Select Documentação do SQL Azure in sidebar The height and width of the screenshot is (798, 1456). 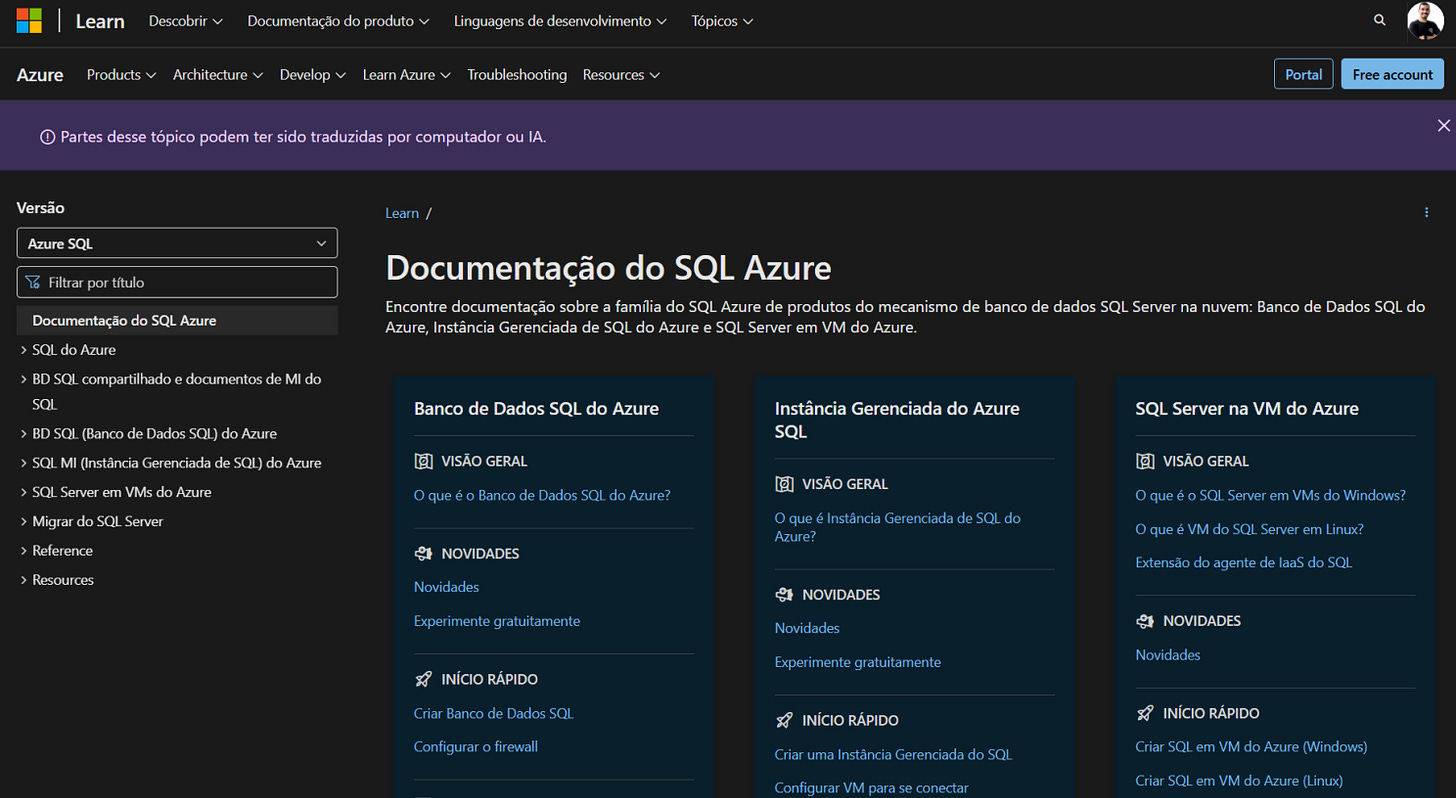point(177,321)
